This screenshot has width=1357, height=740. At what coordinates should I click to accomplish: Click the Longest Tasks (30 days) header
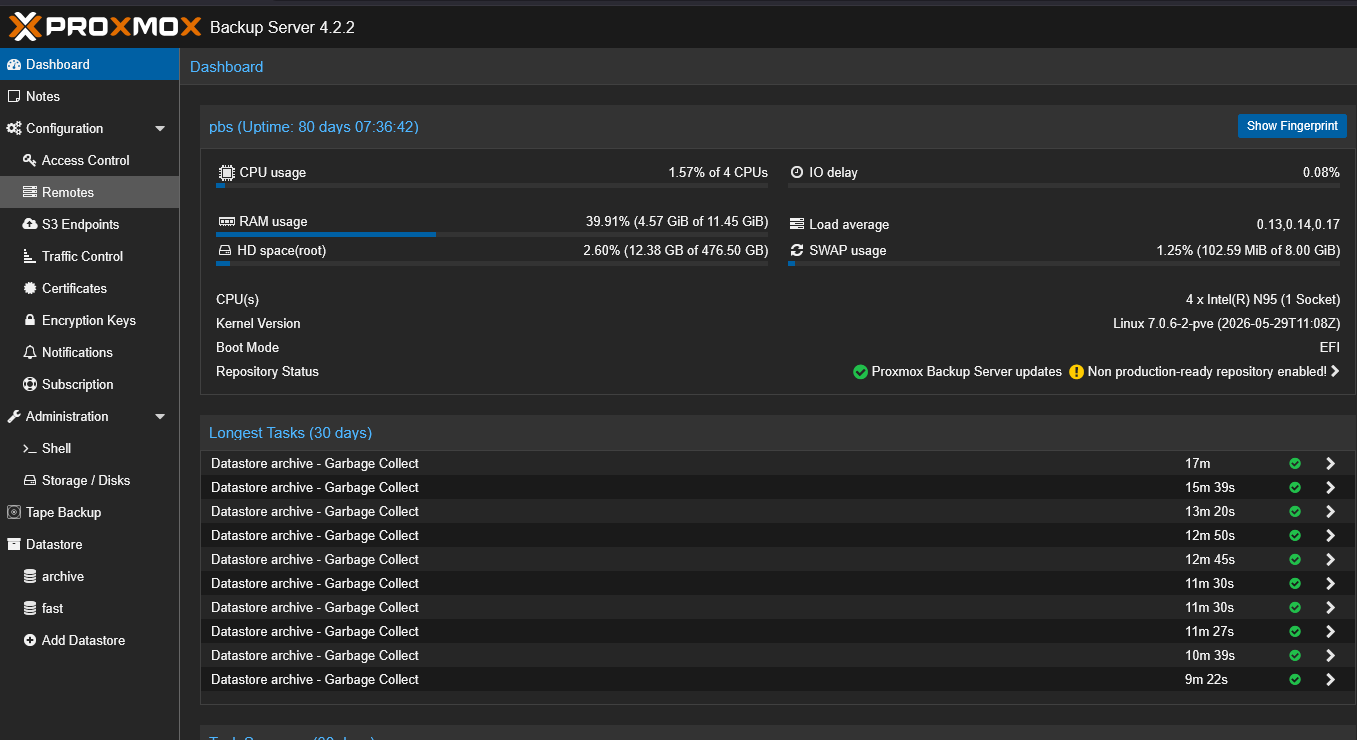[290, 433]
